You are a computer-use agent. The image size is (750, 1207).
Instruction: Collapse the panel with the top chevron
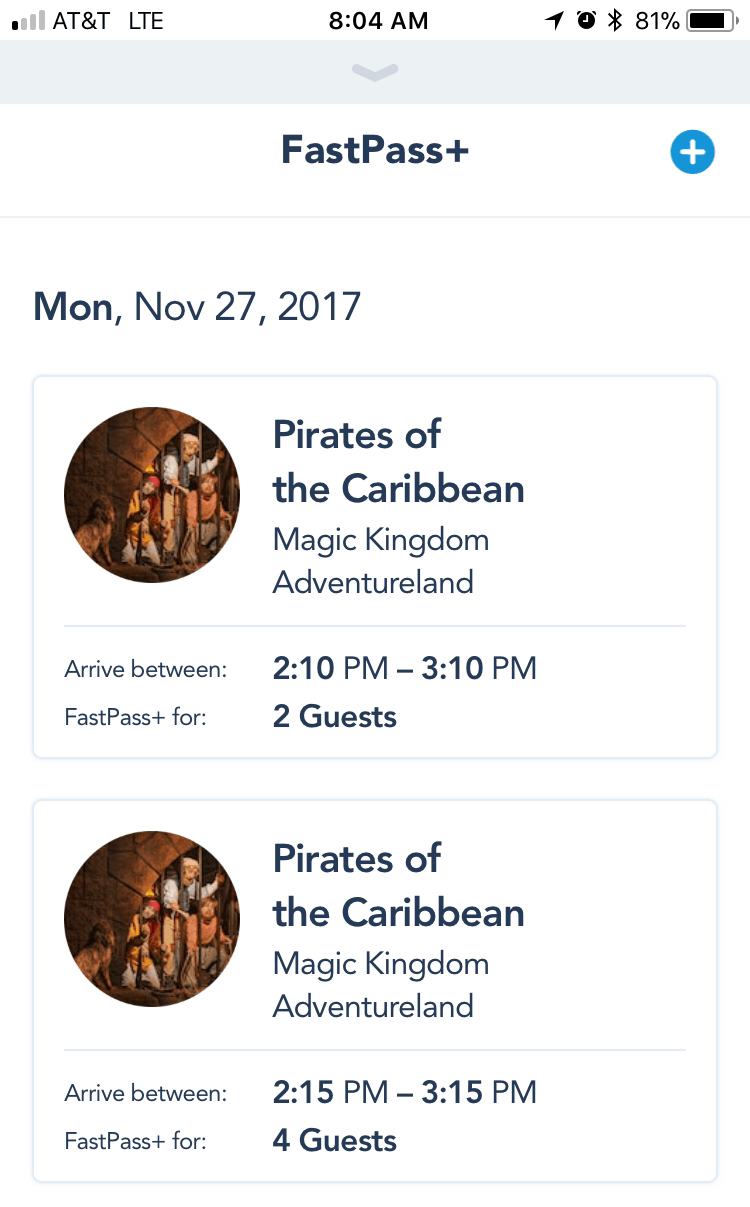click(x=375, y=72)
